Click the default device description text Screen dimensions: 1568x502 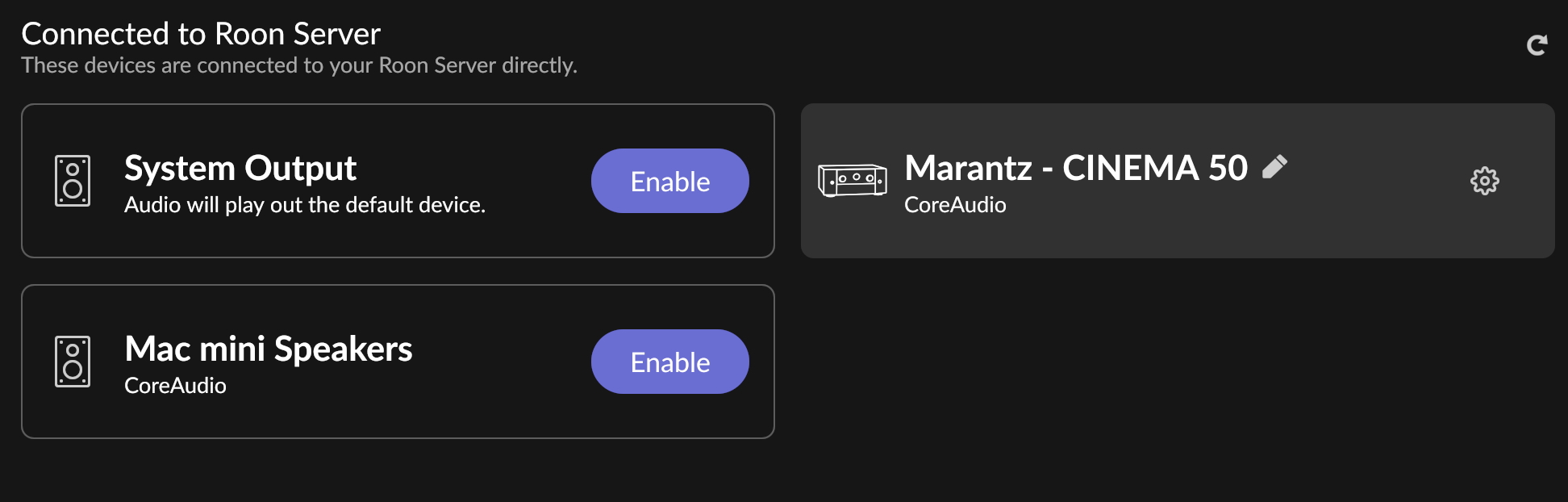pos(305,205)
